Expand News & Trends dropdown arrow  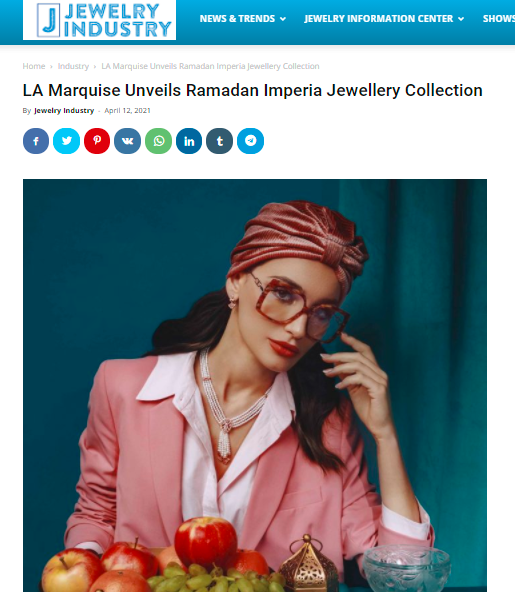(283, 19)
